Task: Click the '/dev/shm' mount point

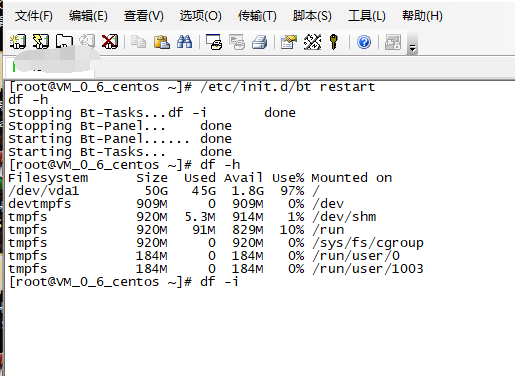Action: click(x=344, y=217)
